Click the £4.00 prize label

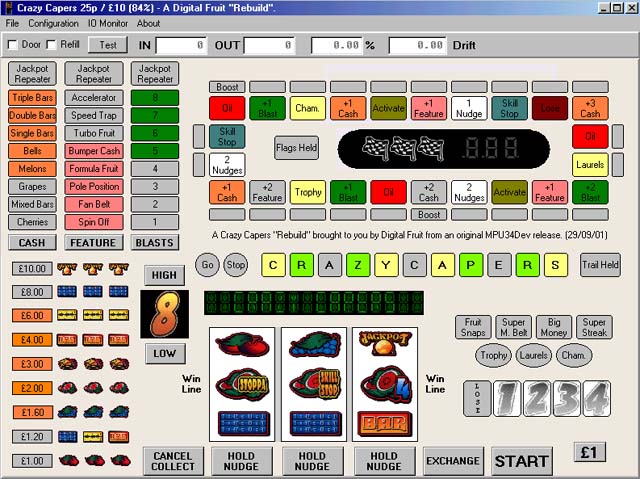pyautogui.click(x=32, y=340)
